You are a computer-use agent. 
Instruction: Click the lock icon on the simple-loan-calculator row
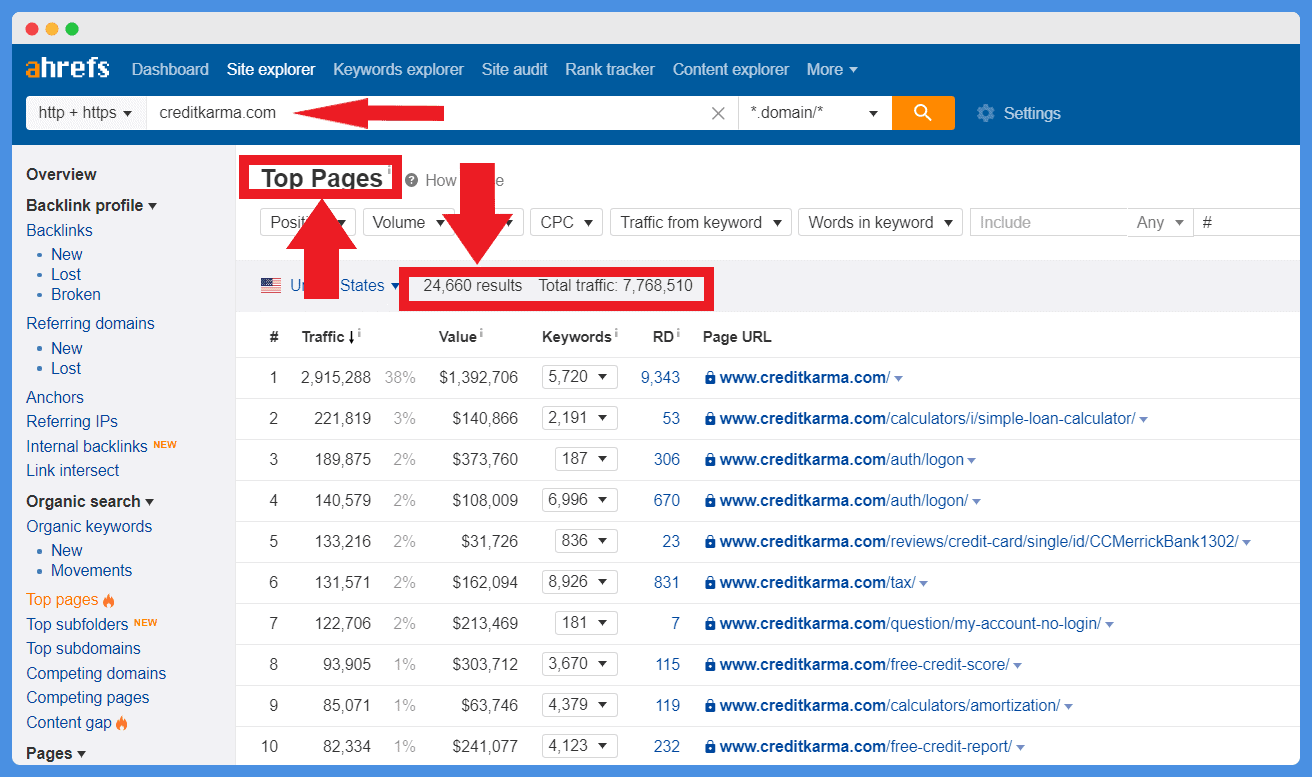[x=710, y=419]
